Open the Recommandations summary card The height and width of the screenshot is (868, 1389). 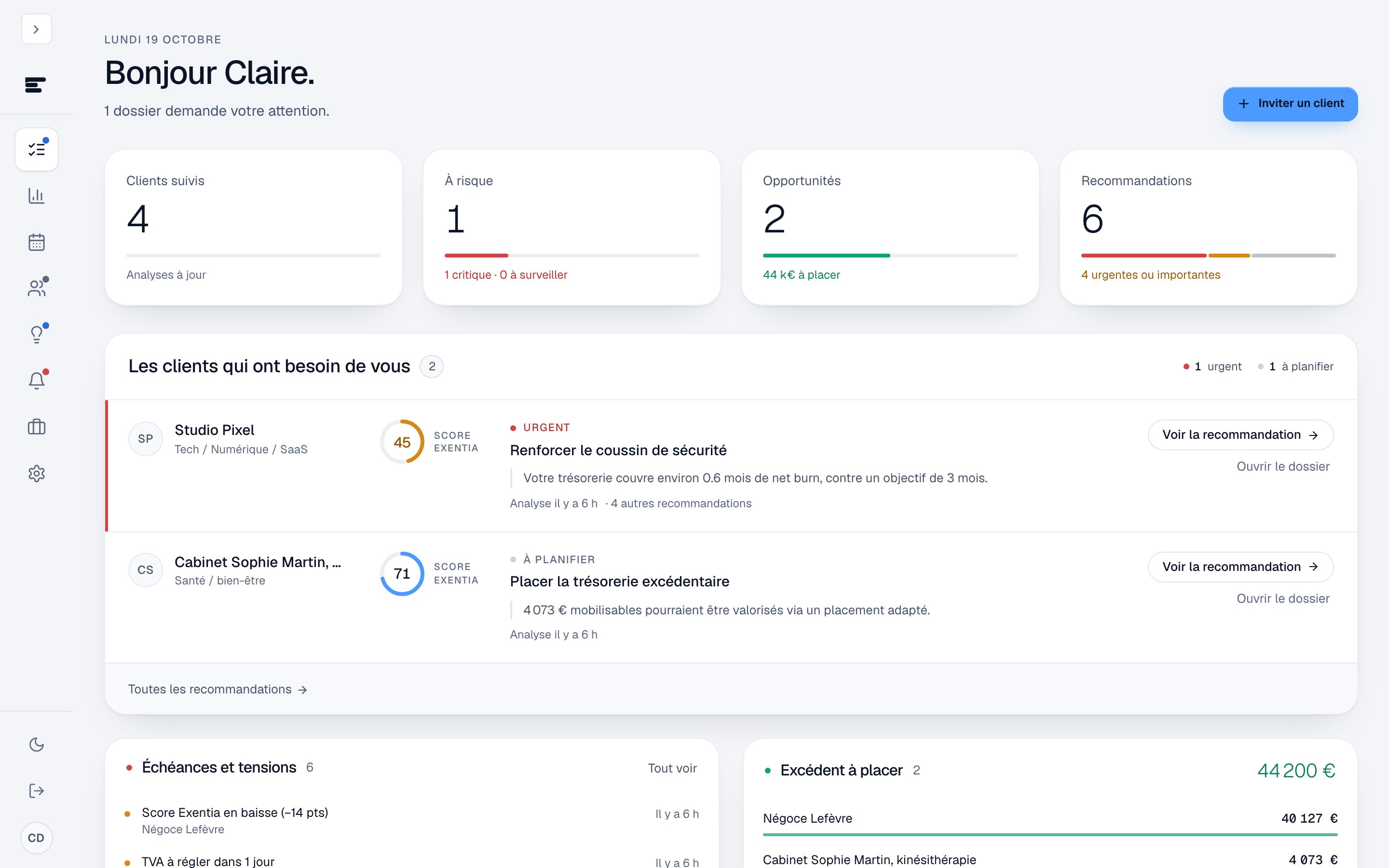click(x=1208, y=227)
